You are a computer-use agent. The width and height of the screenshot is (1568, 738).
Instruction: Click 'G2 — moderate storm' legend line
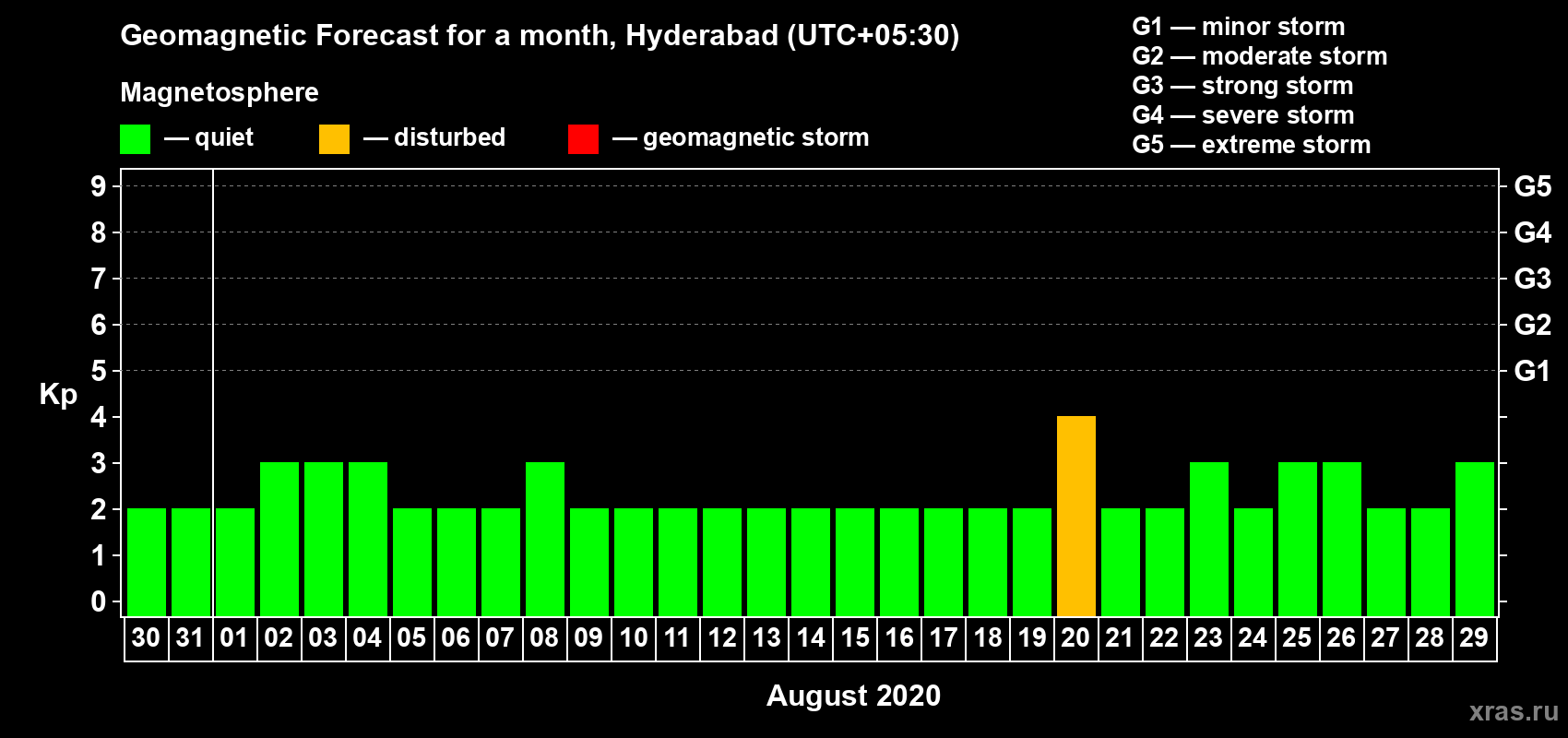click(1260, 56)
